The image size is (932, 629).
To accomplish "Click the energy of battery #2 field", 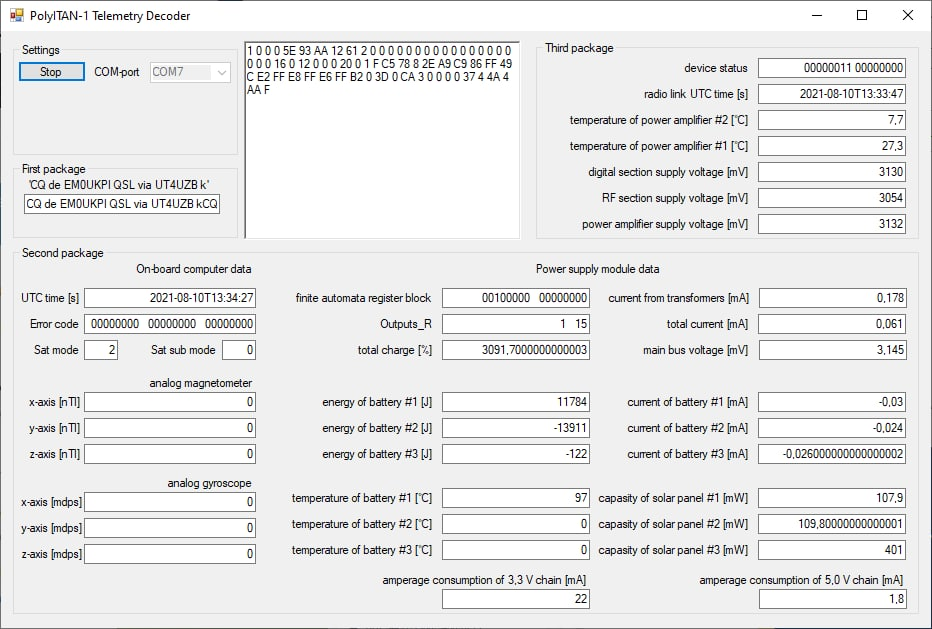I will tap(516, 428).
